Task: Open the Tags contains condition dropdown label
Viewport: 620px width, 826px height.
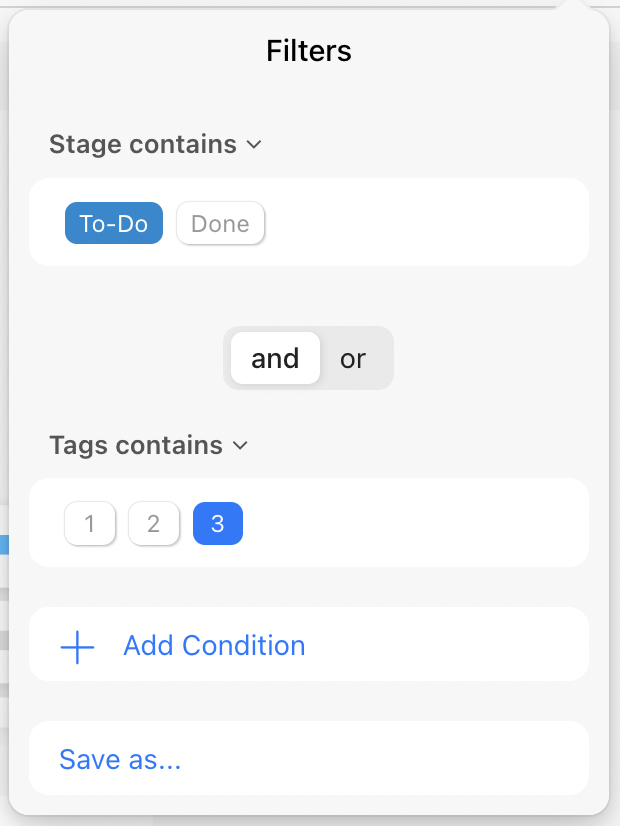Action: [136, 446]
